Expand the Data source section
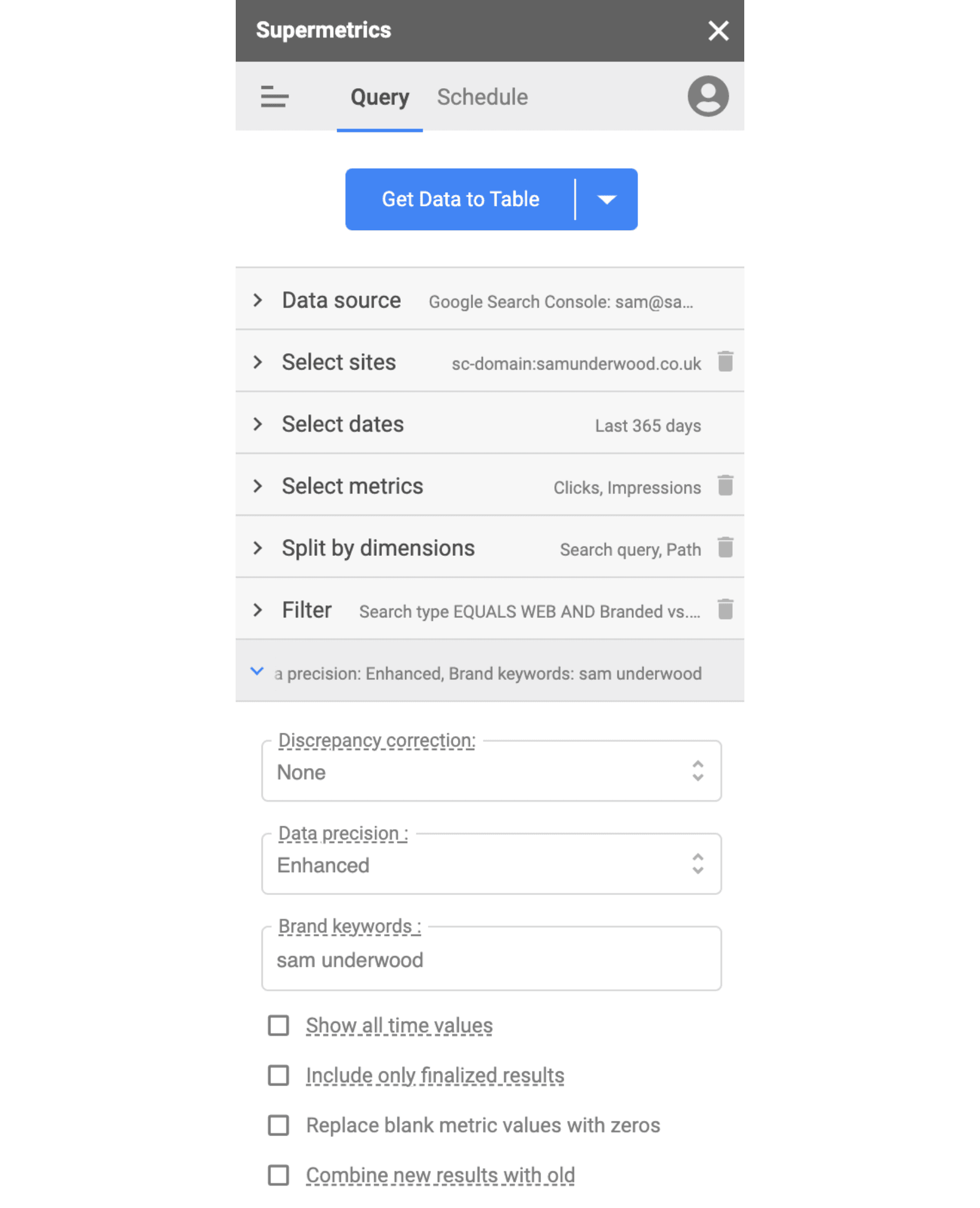 [x=489, y=300]
